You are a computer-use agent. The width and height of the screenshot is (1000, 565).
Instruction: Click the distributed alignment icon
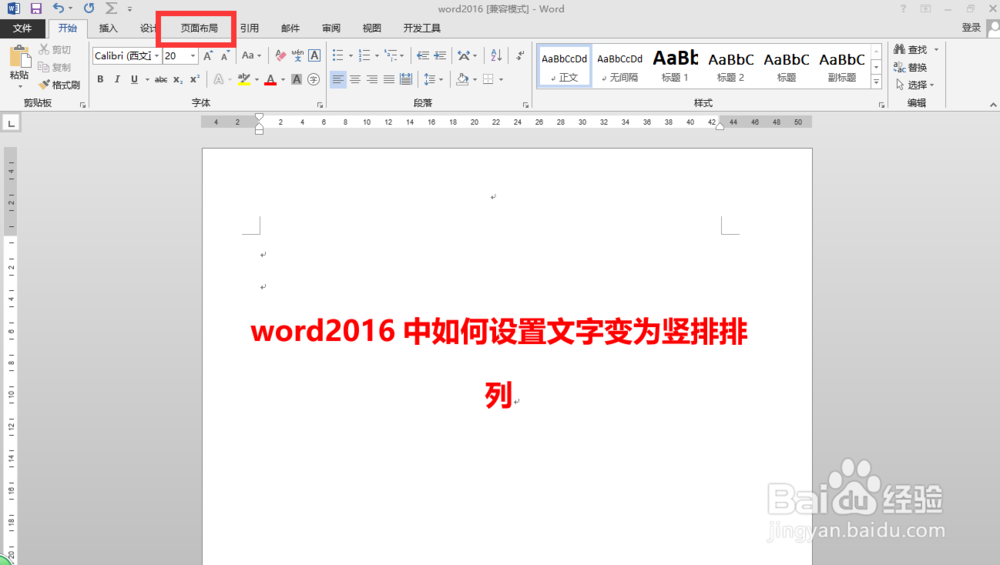(x=406, y=80)
